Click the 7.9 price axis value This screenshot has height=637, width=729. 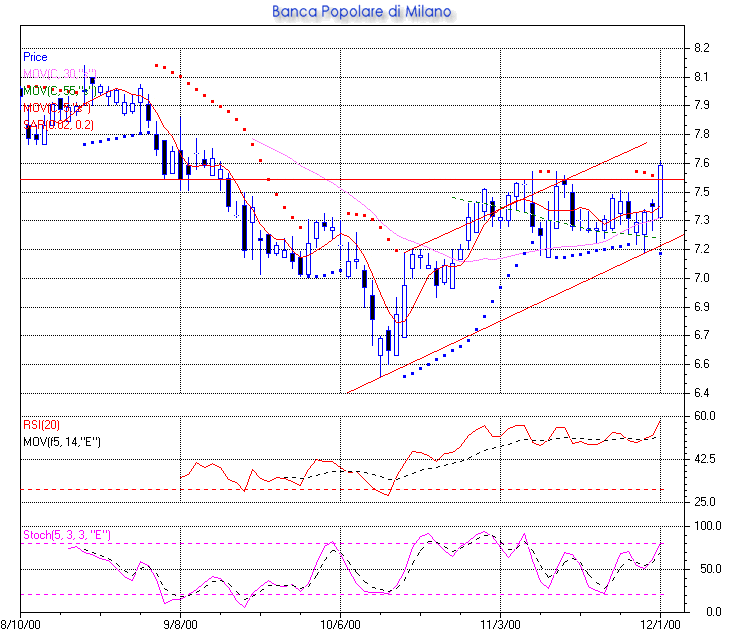pyautogui.click(x=702, y=105)
